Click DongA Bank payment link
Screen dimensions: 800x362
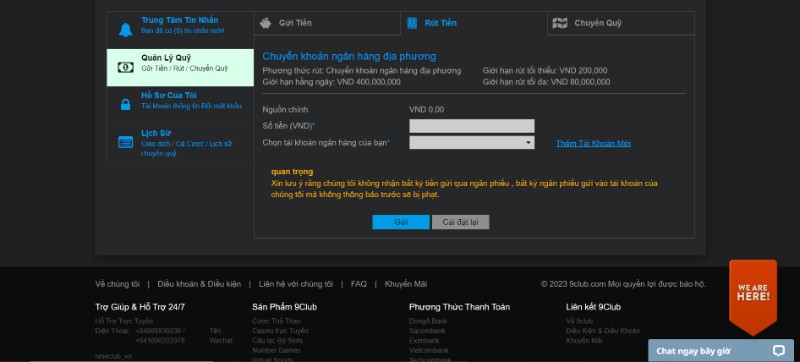(x=428, y=321)
